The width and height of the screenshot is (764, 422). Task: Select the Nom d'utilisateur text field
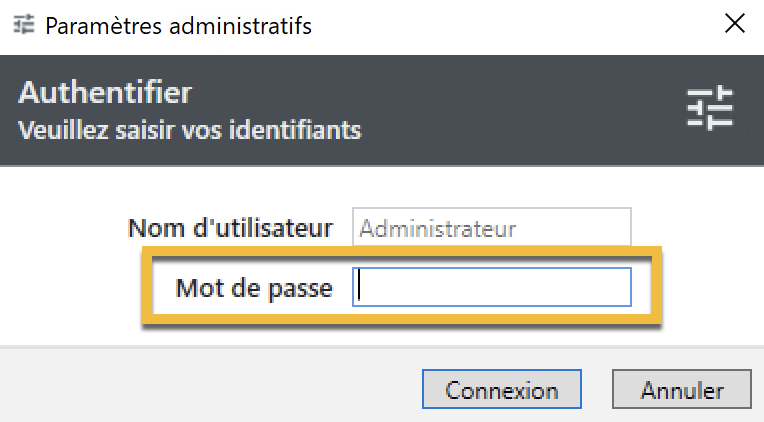pos(492,227)
